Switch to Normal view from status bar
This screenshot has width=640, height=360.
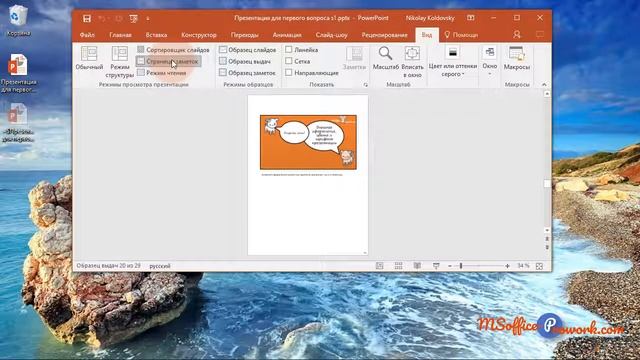380,266
